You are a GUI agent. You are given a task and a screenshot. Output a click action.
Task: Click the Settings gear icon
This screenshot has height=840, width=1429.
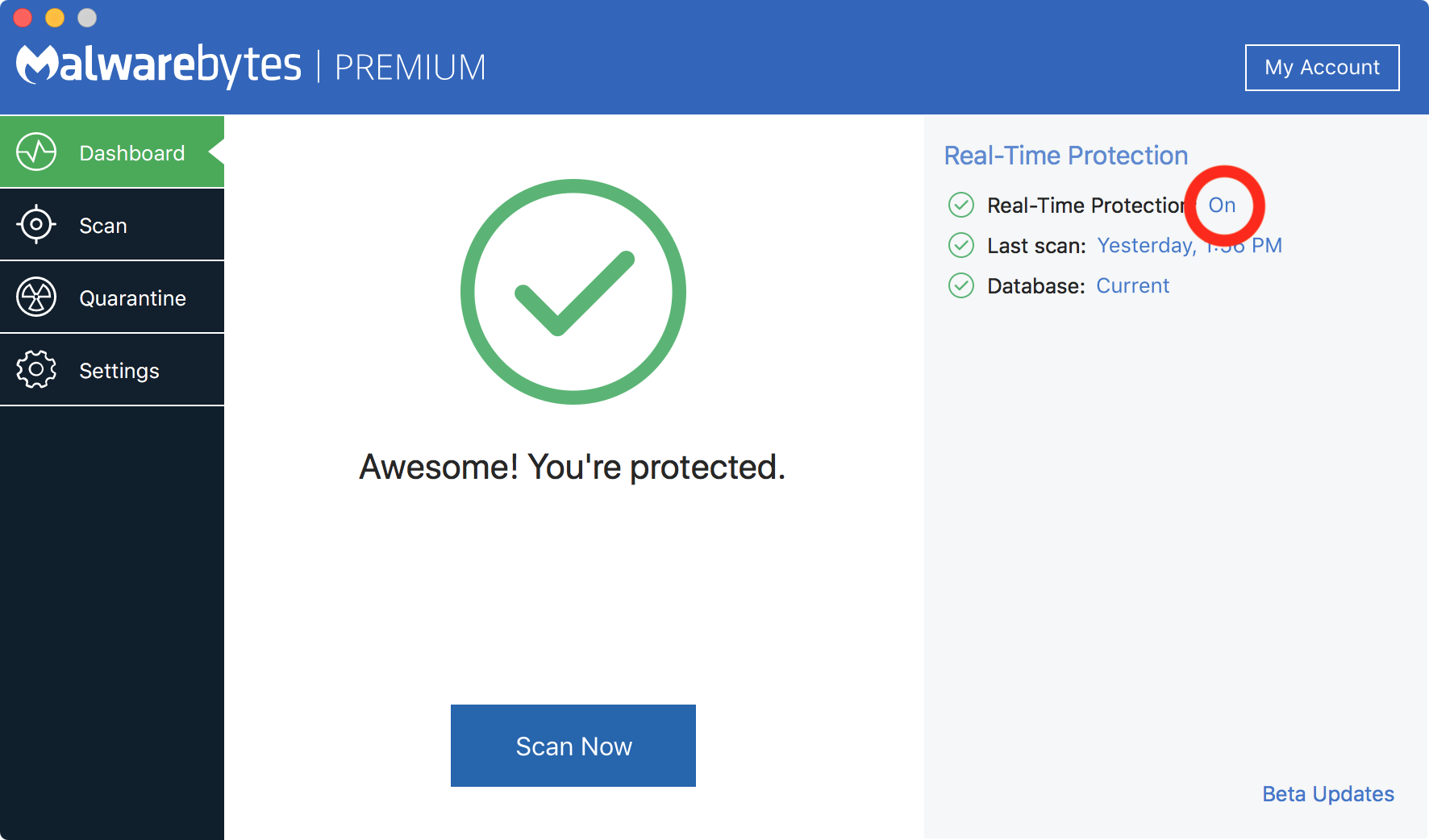point(36,369)
